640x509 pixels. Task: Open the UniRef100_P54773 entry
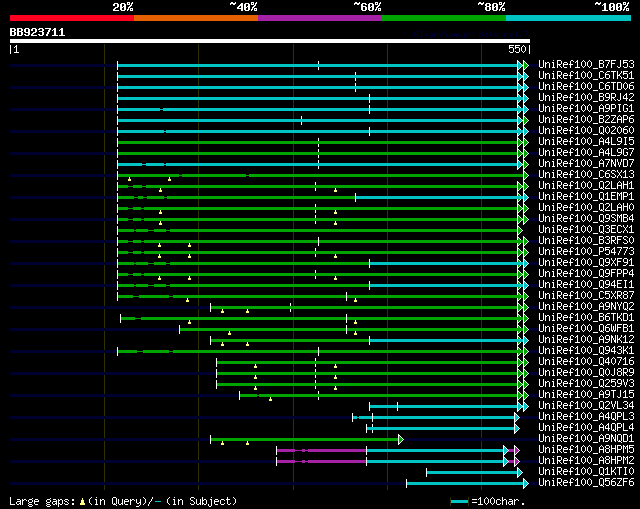click(586, 252)
